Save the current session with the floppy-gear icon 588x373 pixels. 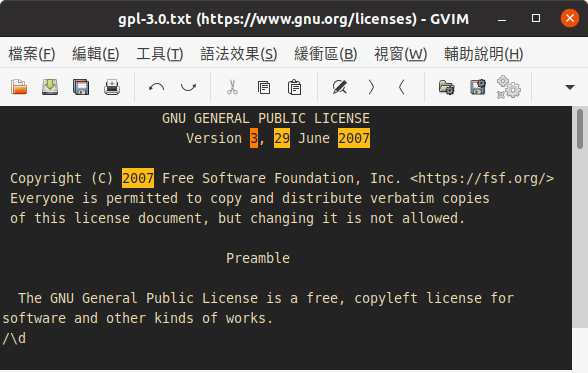(x=478, y=87)
